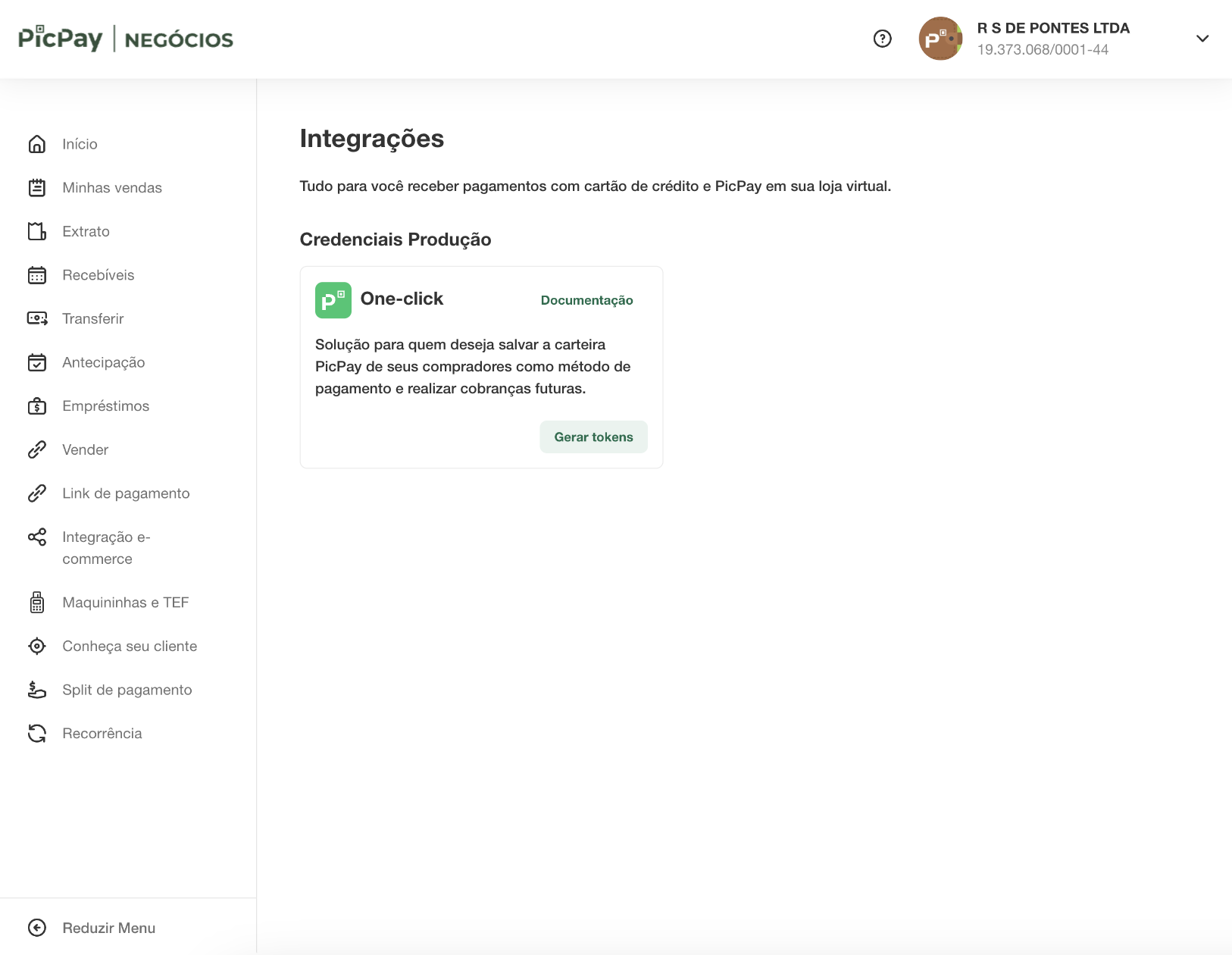The image size is (1232, 955).
Task: Click the Conheça seu cliente target icon
Action: [37, 647]
